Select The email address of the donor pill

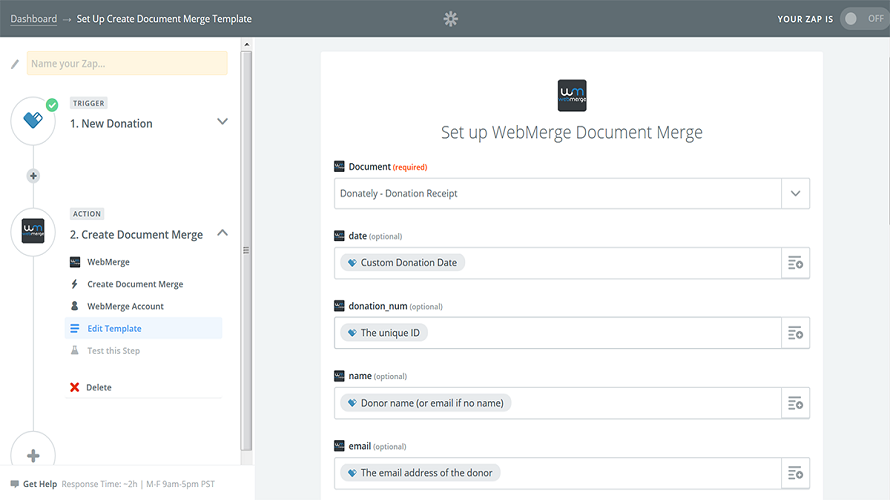click(x=420, y=473)
